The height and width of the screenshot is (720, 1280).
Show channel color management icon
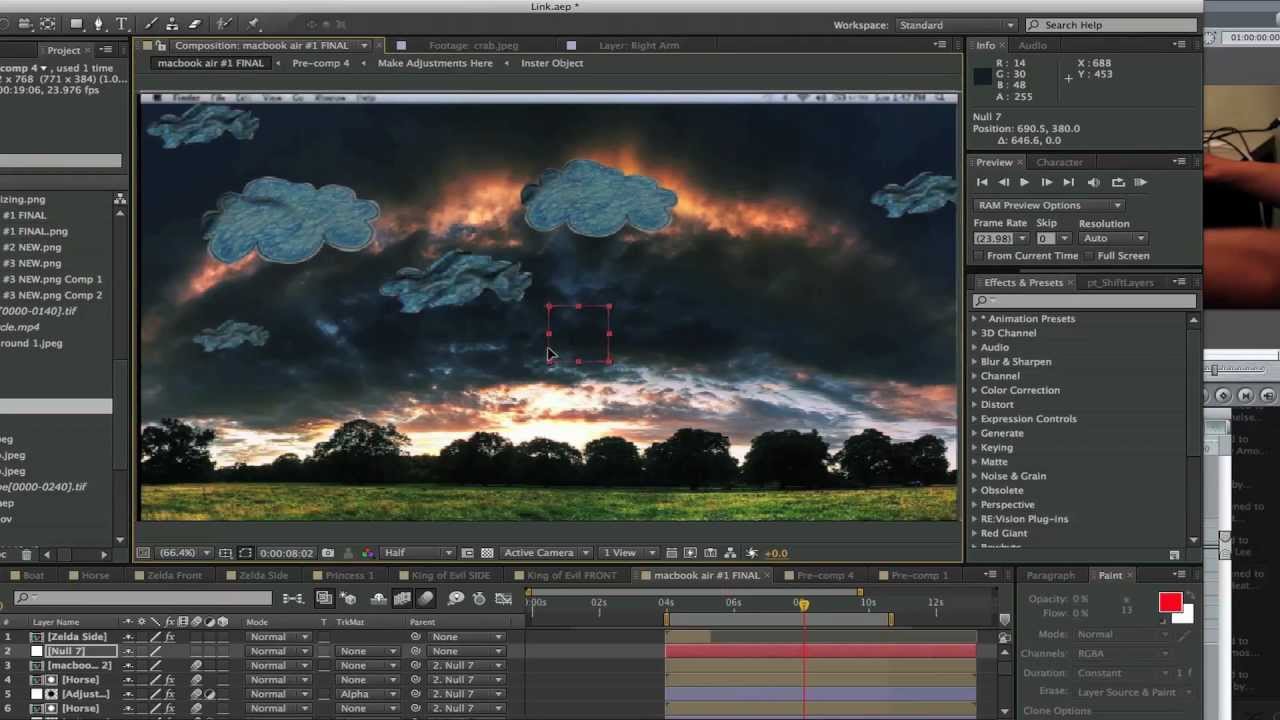pyautogui.click(x=367, y=553)
